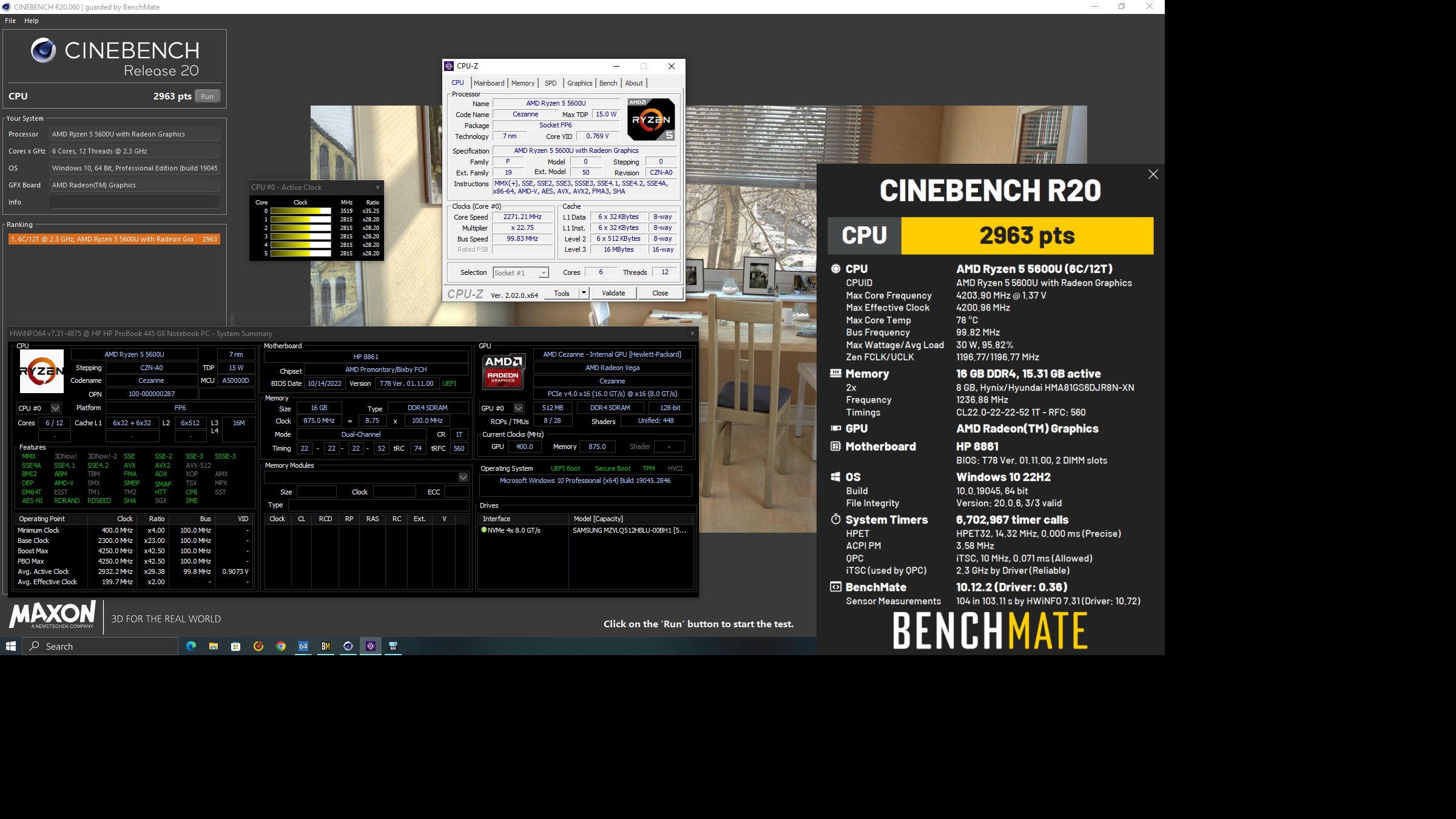This screenshot has width=1456, height=819.
Task: Click Core 5 clock bar in Active Clock window
Action: [x=301, y=254]
